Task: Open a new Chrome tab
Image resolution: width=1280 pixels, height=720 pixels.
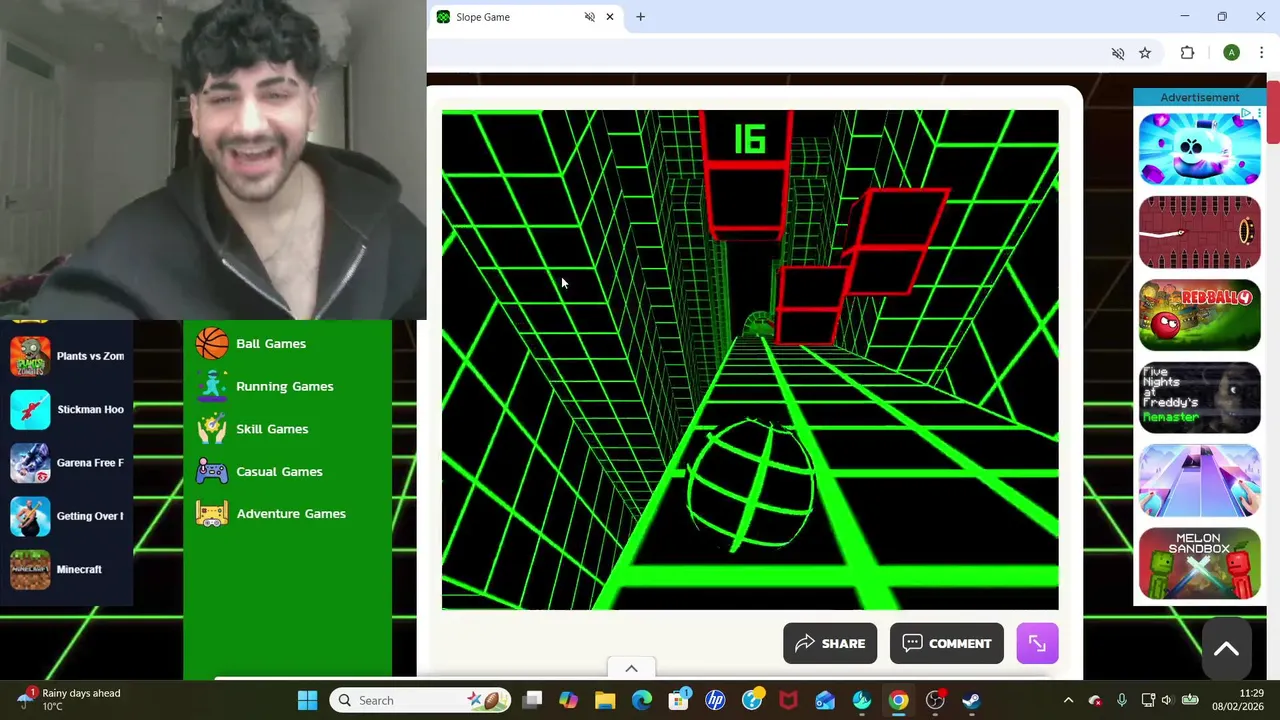Action: click(640, 17)
